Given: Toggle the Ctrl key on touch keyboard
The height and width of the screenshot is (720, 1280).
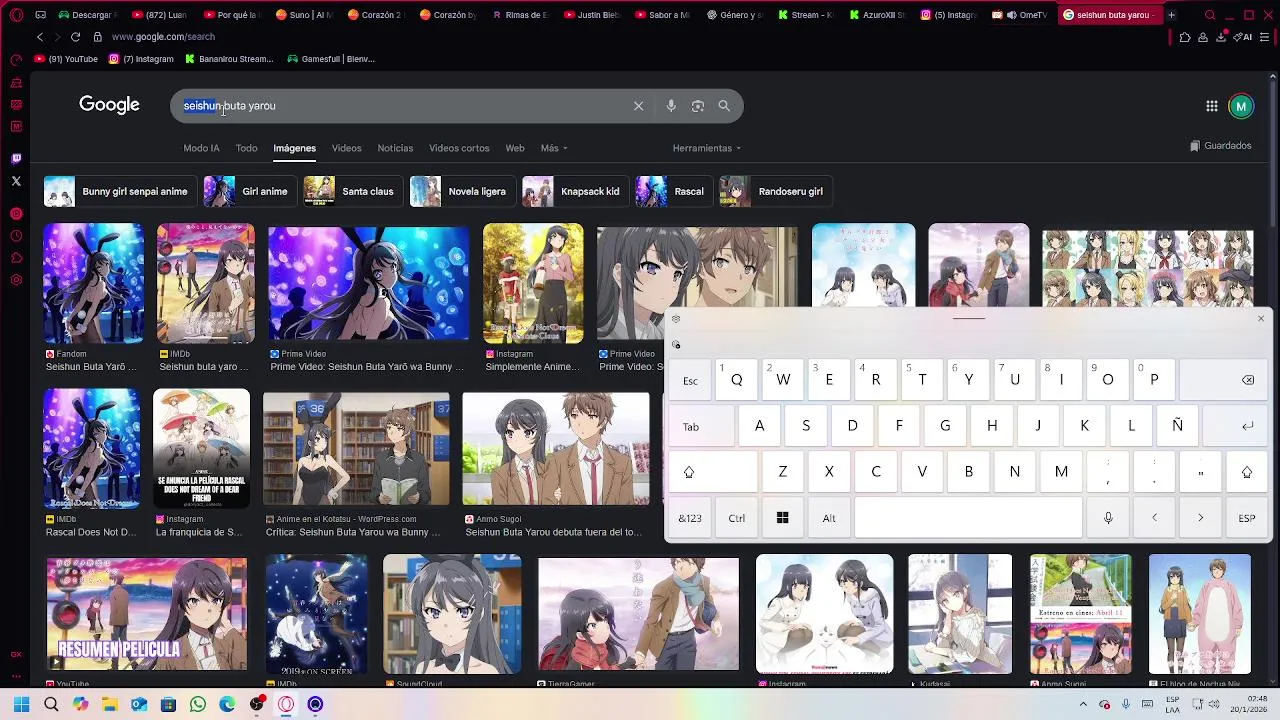Looking at the screenshot, I should click(737, 518).
